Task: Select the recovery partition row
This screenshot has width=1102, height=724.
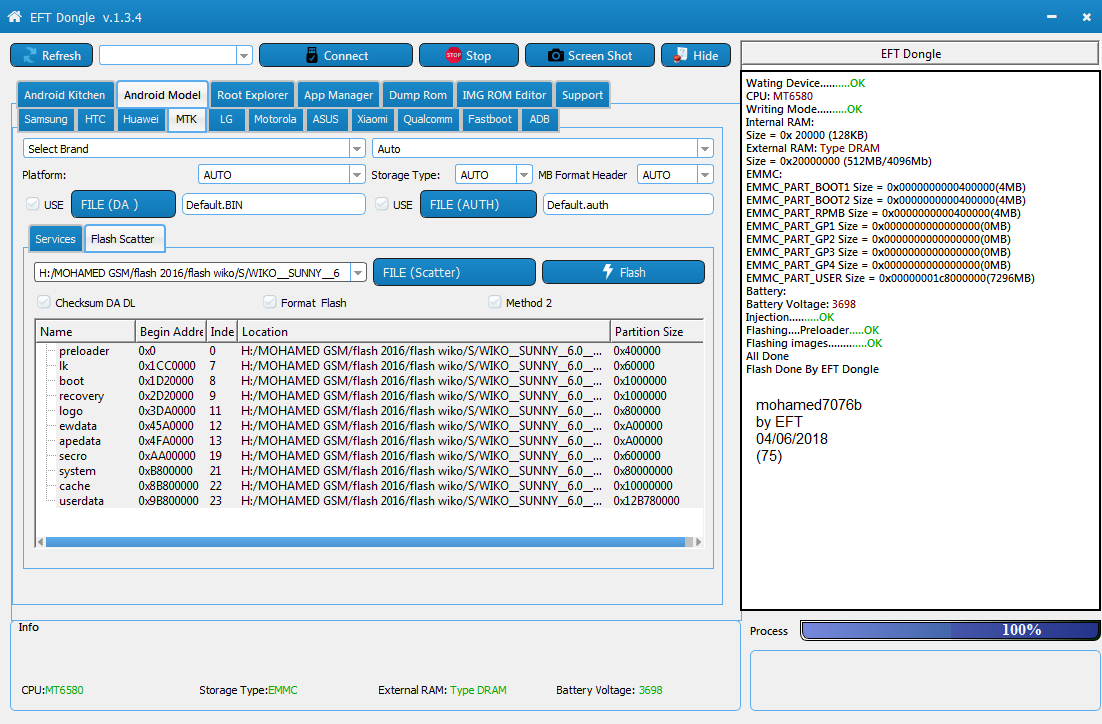Action: [370, 396]
